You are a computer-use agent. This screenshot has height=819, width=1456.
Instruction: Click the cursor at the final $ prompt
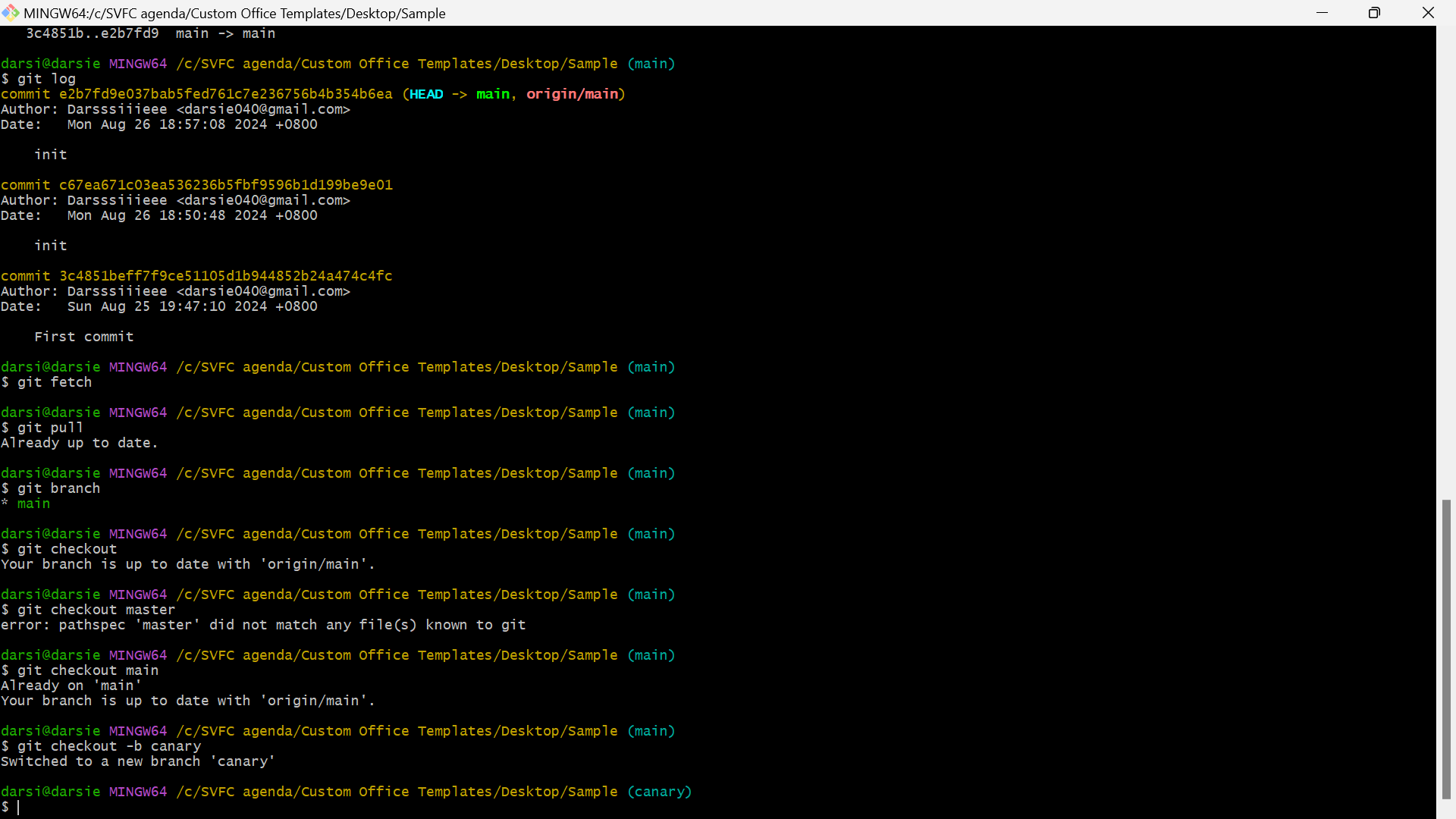click(x=18, y=807)
